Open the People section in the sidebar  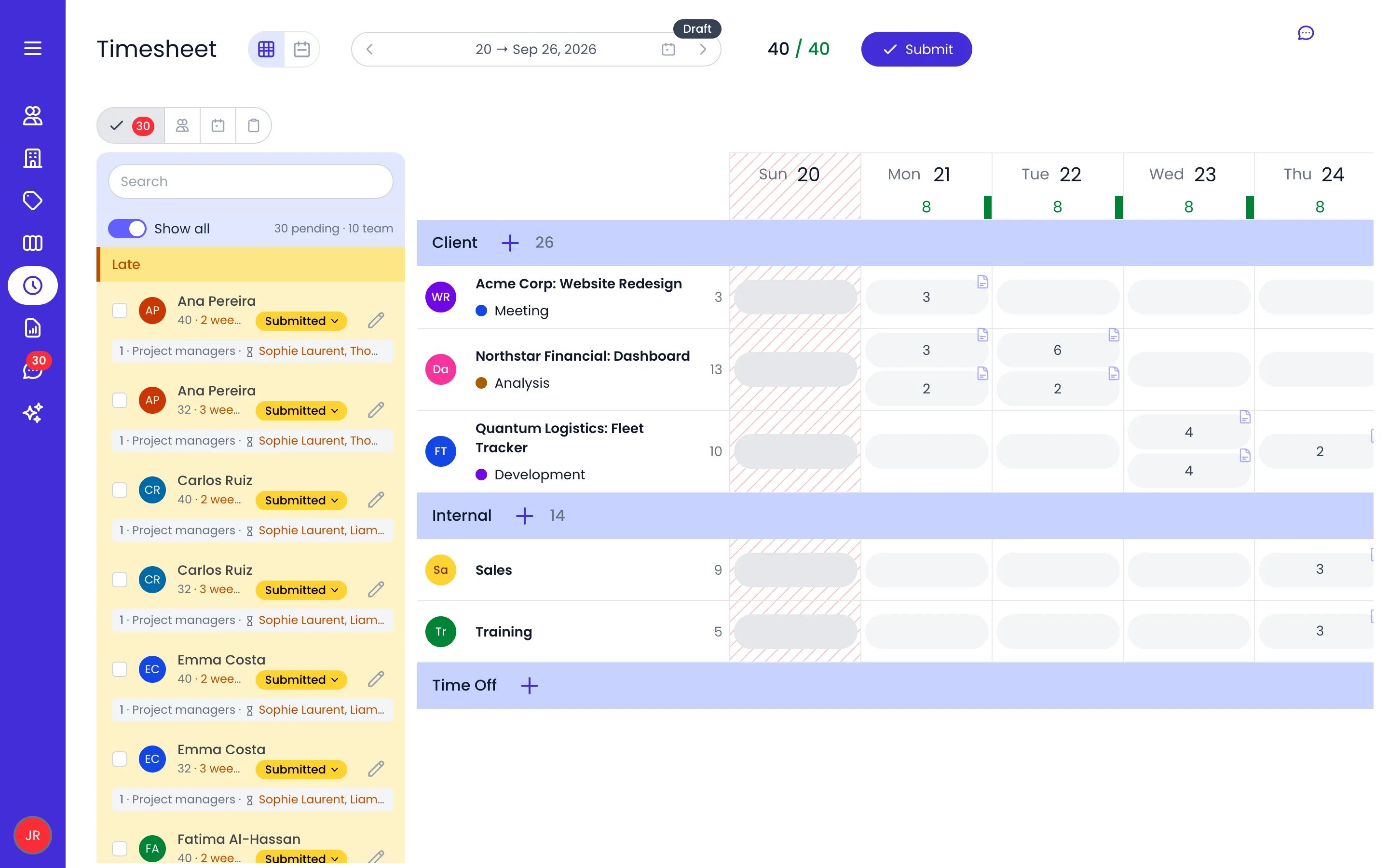(x=33, y=115)
